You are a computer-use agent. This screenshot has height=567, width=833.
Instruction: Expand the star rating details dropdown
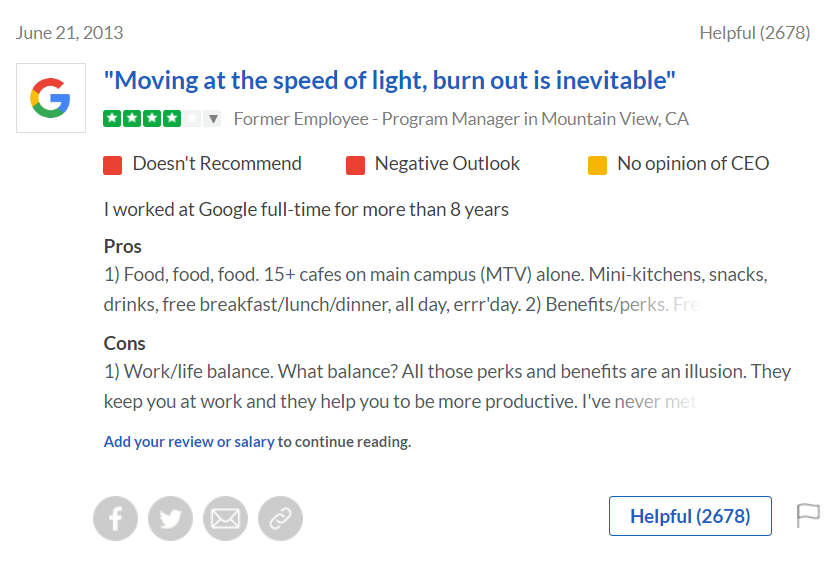click(213, 119)
